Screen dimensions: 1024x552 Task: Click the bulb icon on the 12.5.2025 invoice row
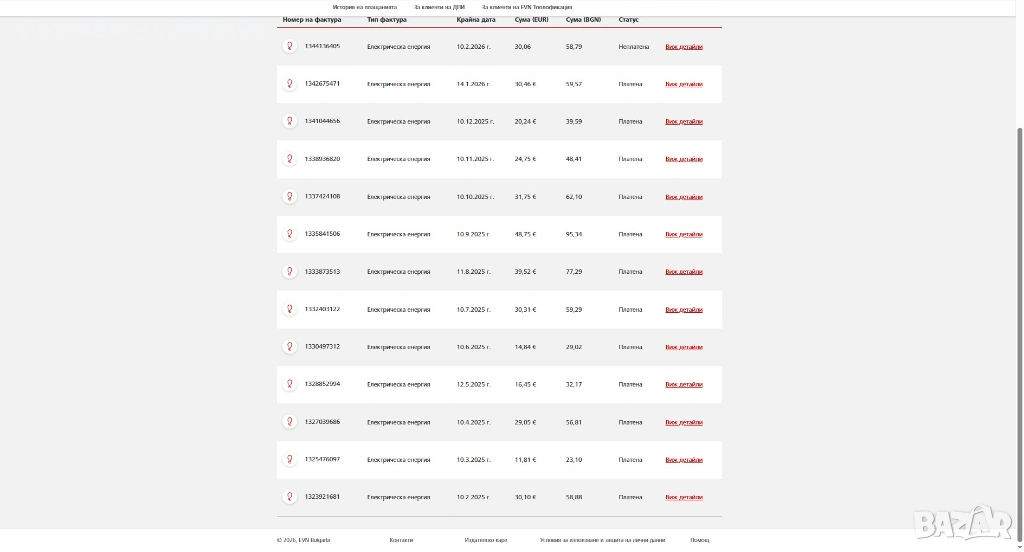click(x=290, y=384)
